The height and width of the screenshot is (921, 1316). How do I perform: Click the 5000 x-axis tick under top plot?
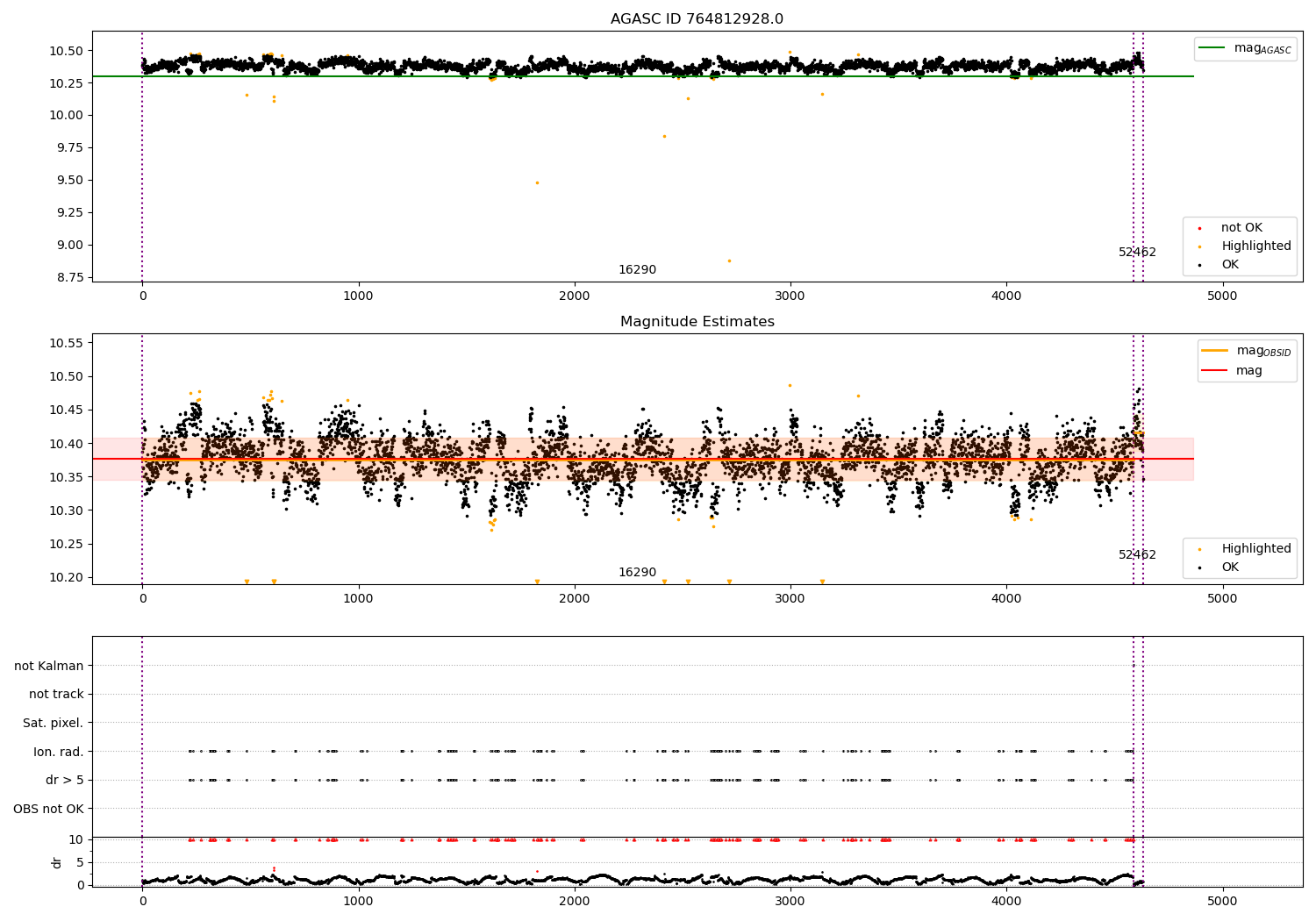1222,296
